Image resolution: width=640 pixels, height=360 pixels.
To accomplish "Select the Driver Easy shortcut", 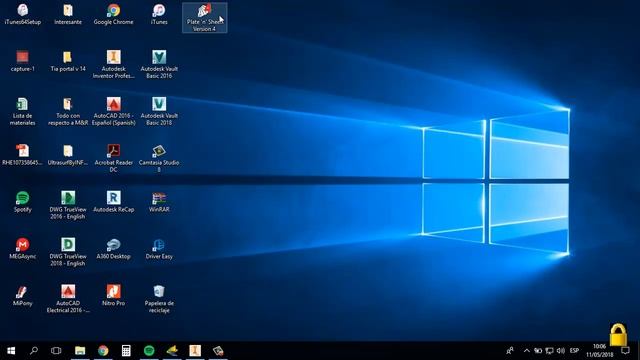I will tap(159, 249).
